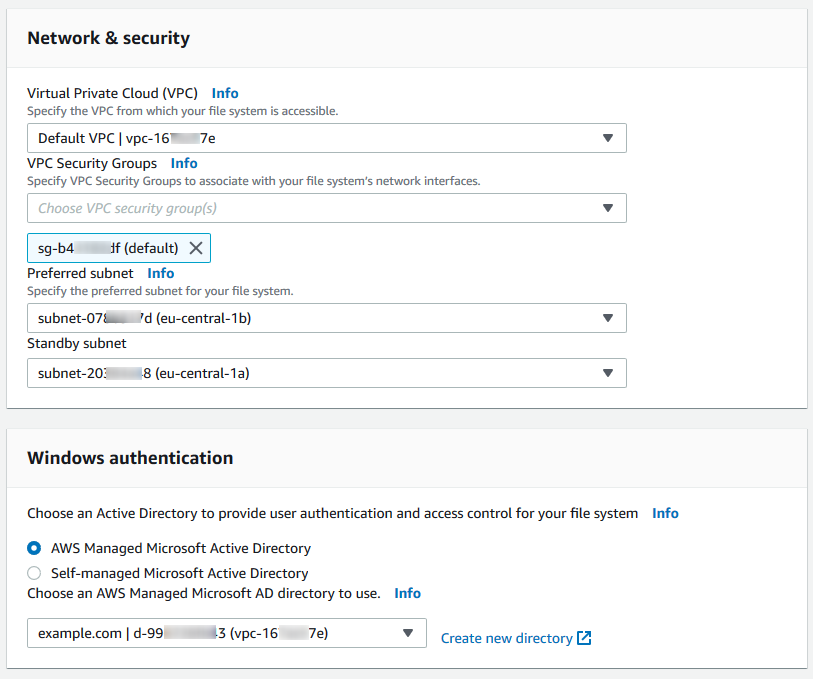
Task: Open the Virtual Private Cloud dropdown arrow
Action: [x=608, y=138]
